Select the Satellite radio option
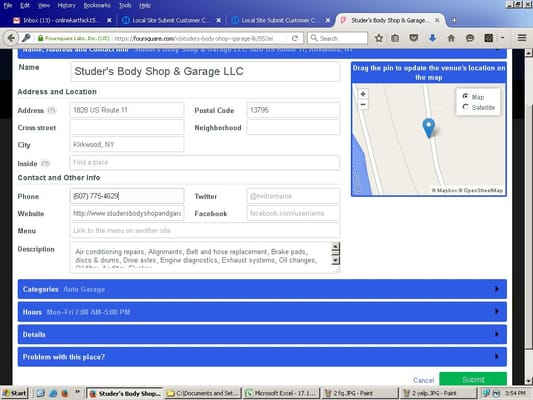Viewport: 533px width, 400px height. (465, 107)
